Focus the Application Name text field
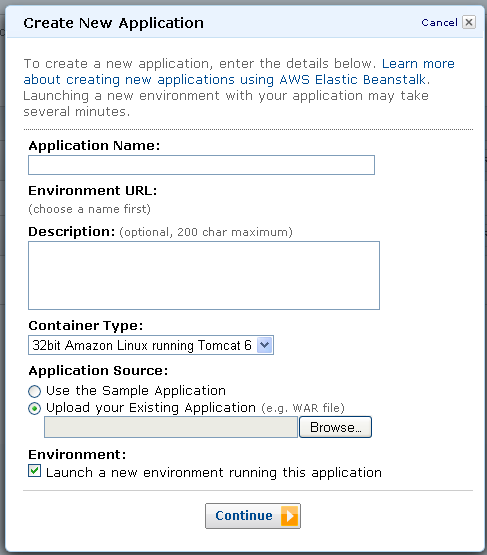This screenshot has height=555, width=487. point(201,165)
